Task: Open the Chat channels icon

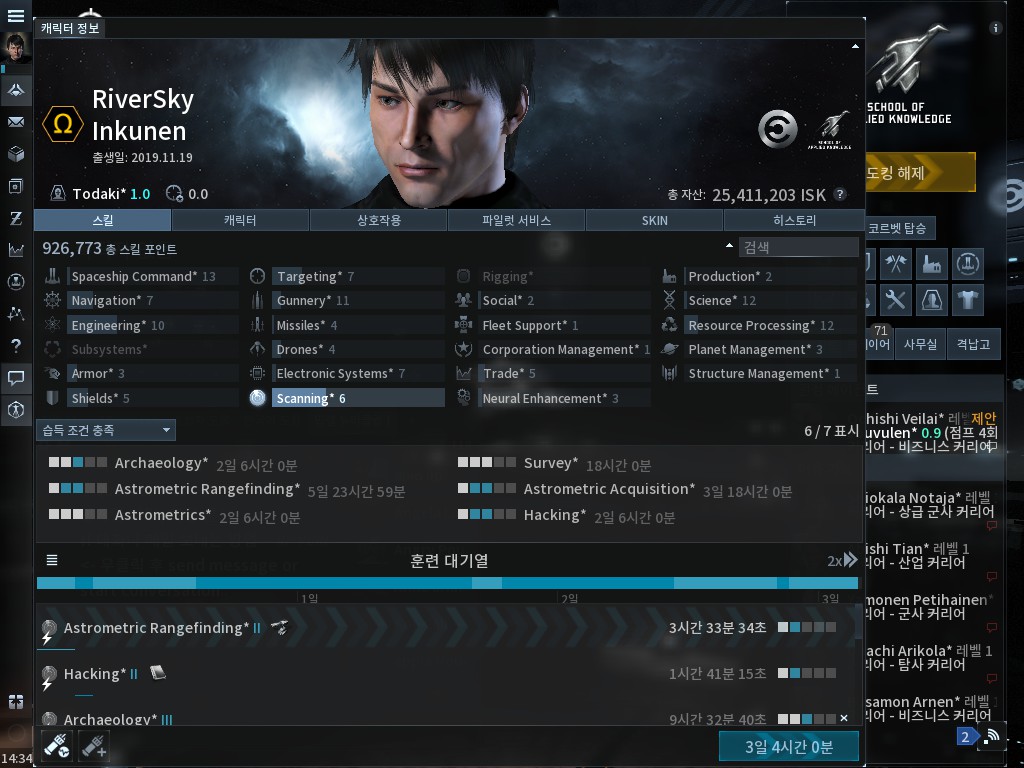Action: [x=16, y=378]
